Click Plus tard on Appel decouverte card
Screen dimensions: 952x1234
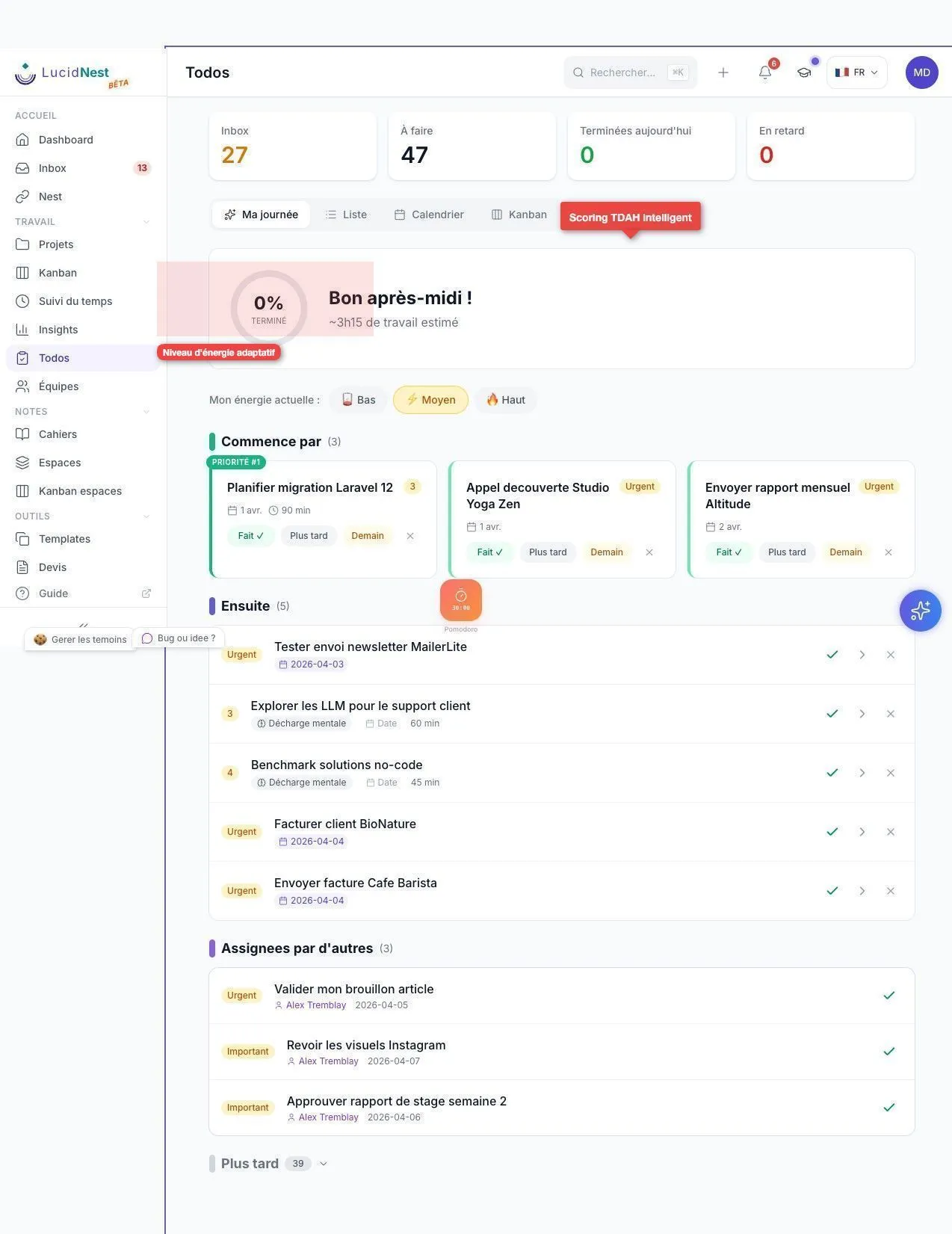point(548,552)
